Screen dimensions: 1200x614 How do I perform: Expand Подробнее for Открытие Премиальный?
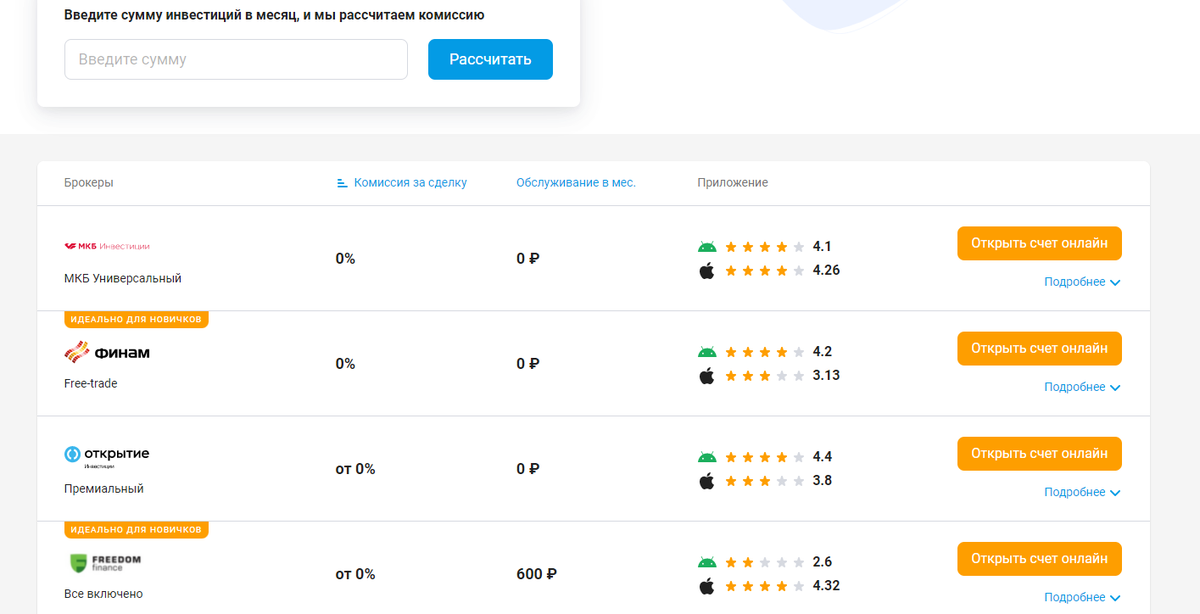pos(1082,492)
